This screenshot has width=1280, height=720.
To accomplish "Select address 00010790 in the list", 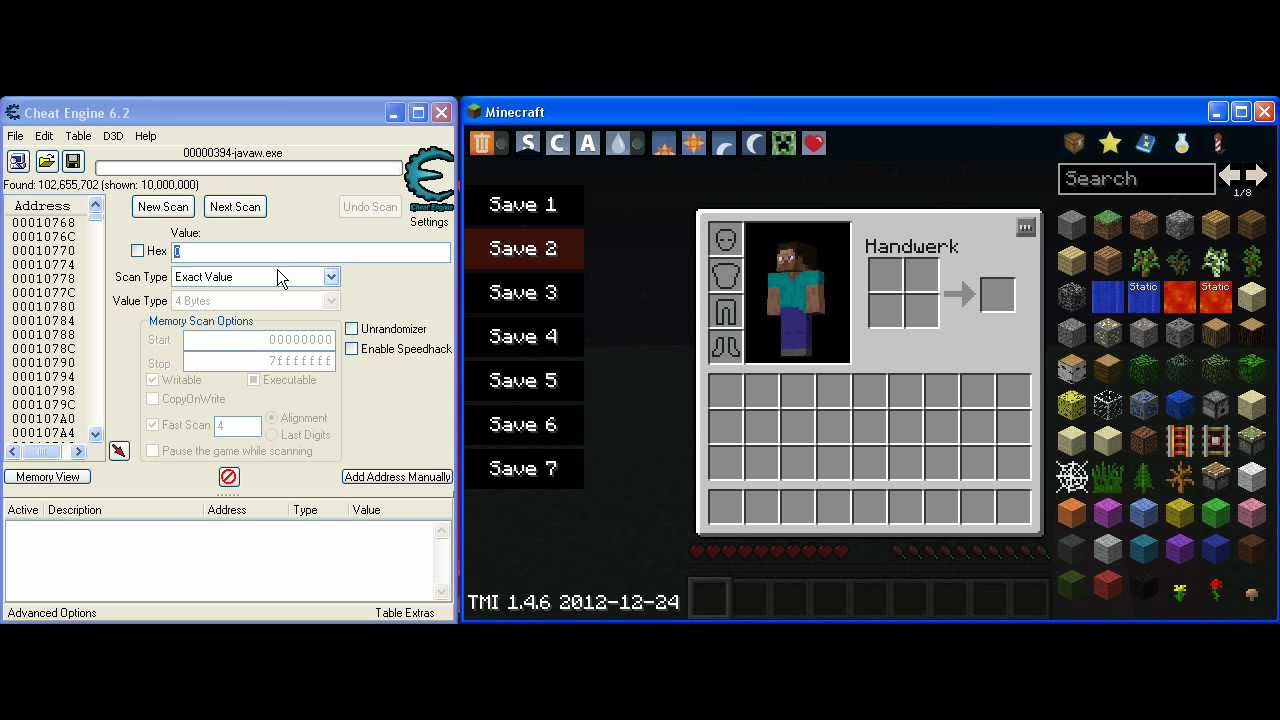I will coord(44,363).
